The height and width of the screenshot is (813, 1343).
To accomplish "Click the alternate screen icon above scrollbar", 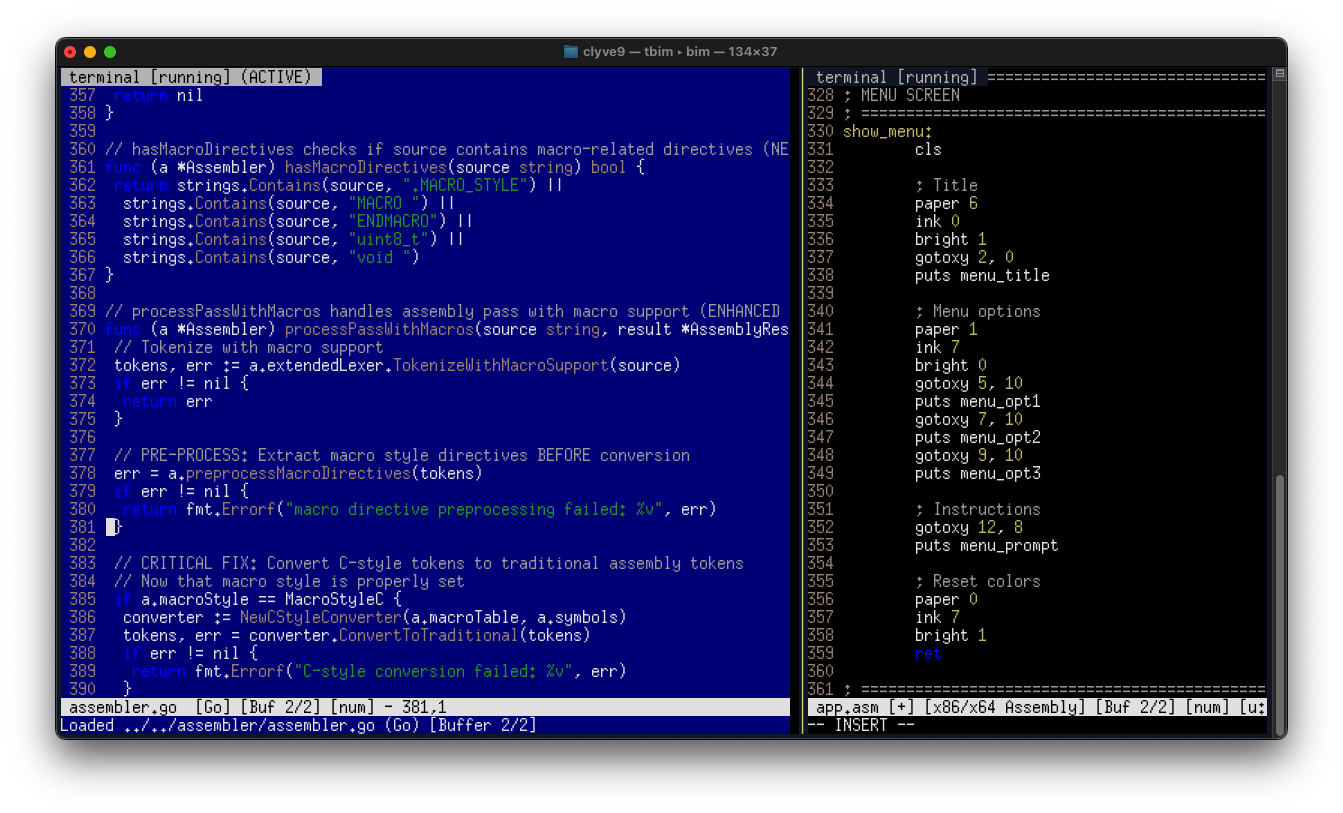I will point(1279,75).
